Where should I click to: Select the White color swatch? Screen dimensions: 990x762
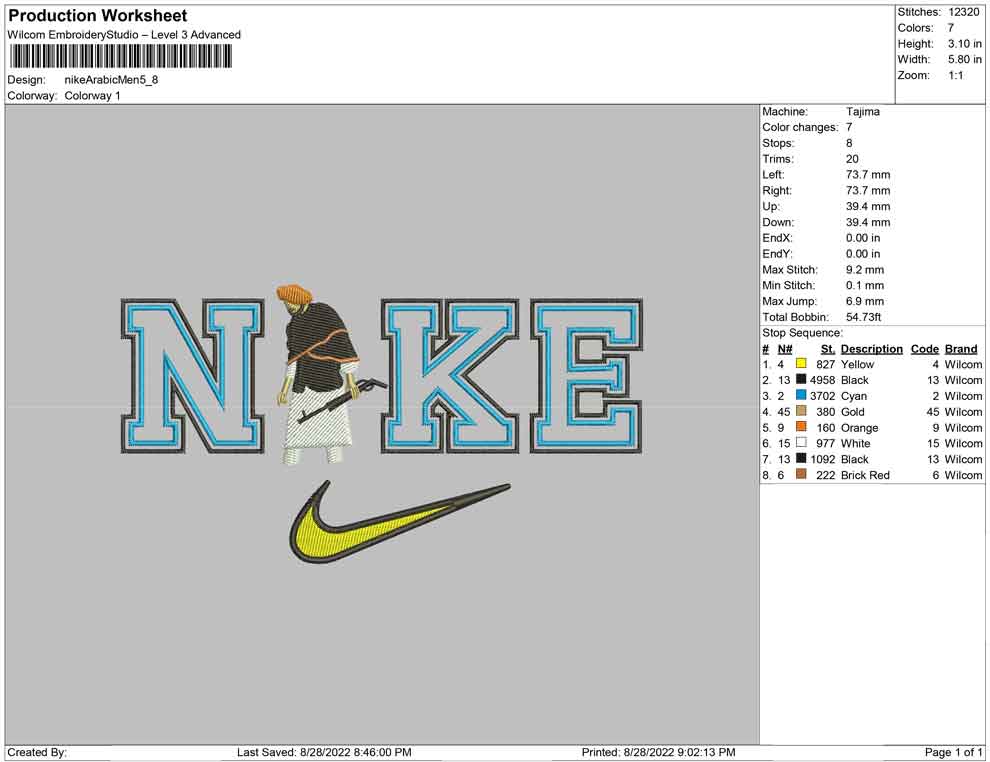(801, 443)
